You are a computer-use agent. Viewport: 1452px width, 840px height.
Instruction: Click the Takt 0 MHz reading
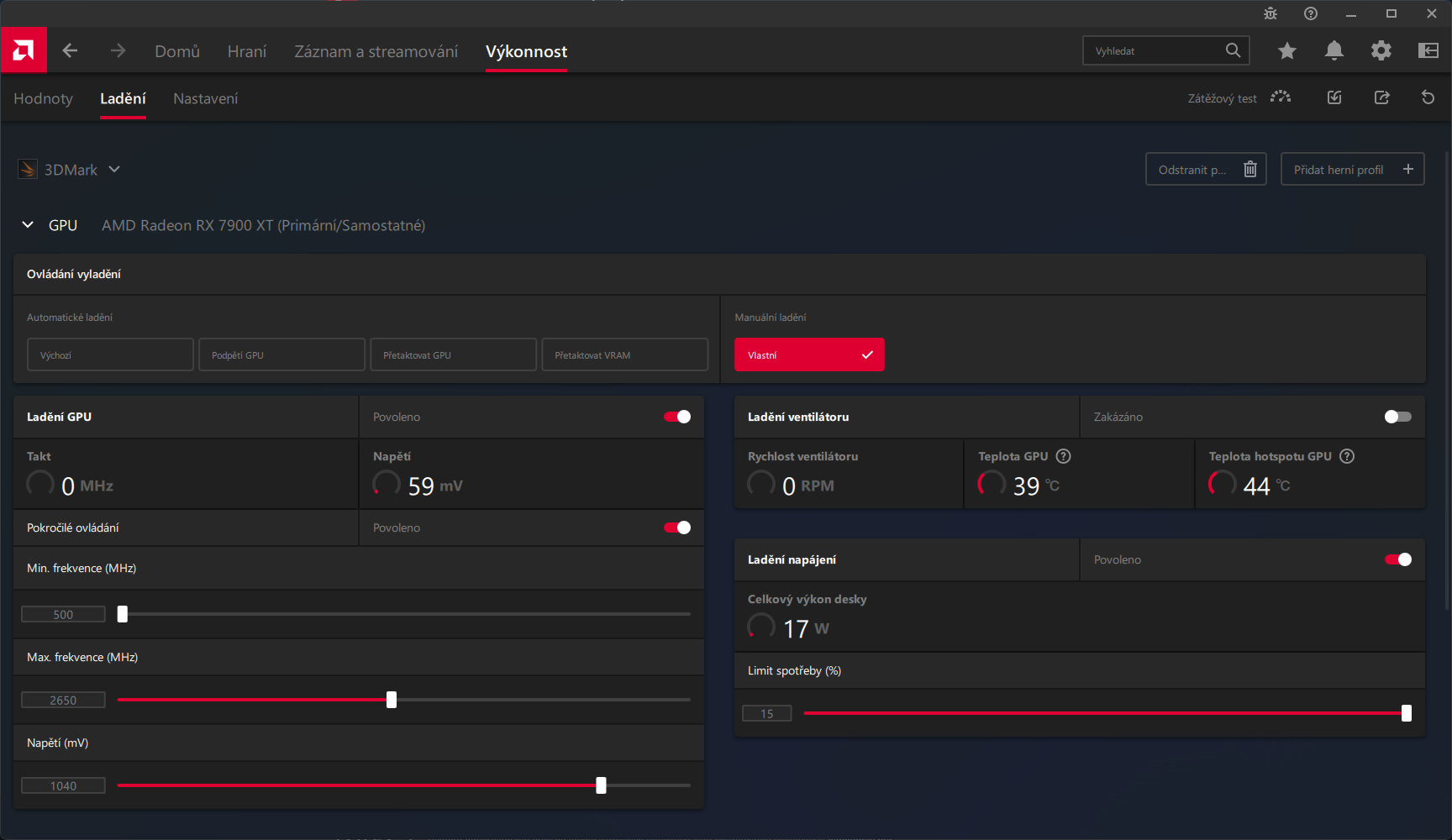click(71, 485)
